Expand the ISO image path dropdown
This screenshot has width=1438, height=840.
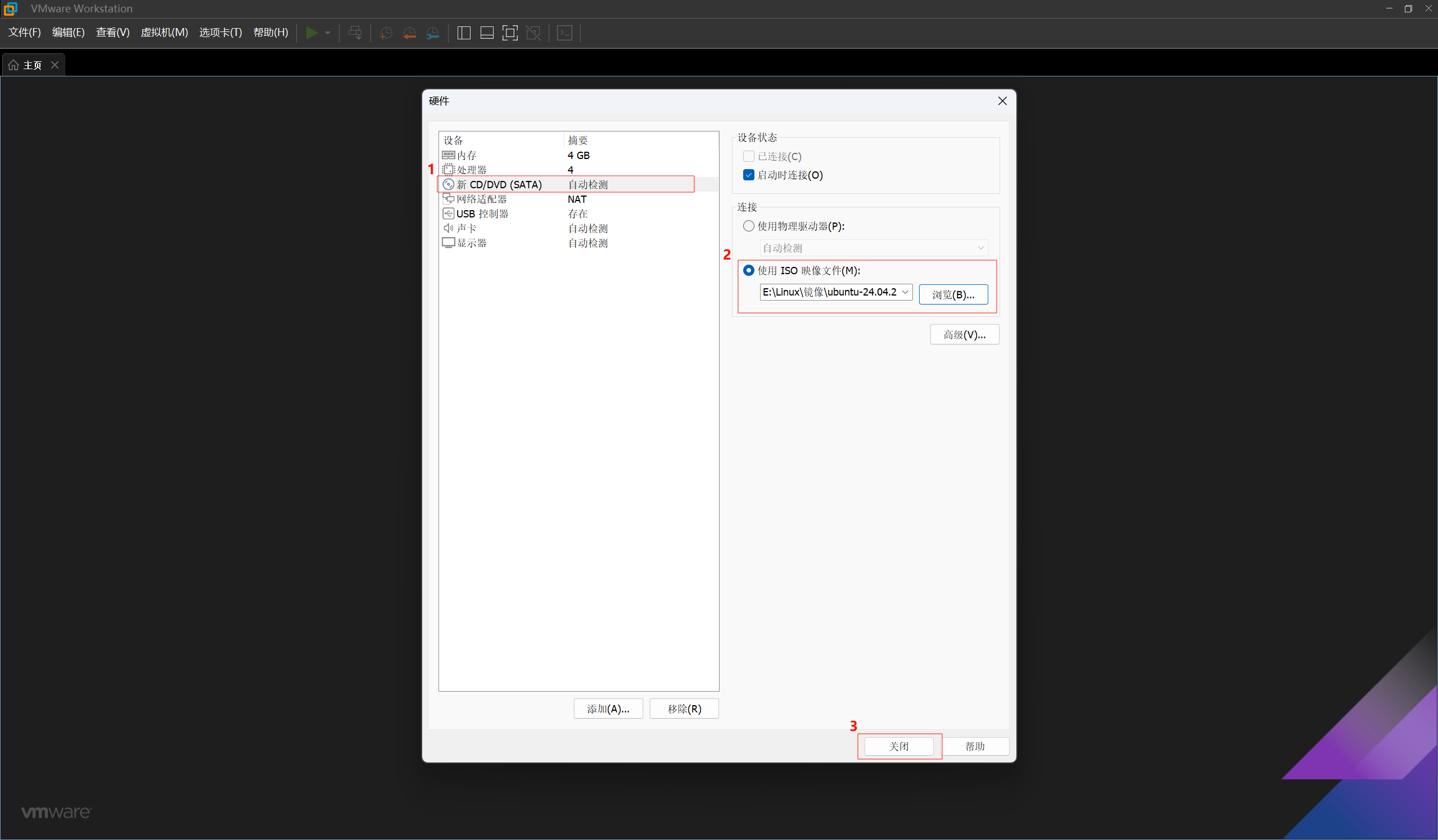[905, 292]
